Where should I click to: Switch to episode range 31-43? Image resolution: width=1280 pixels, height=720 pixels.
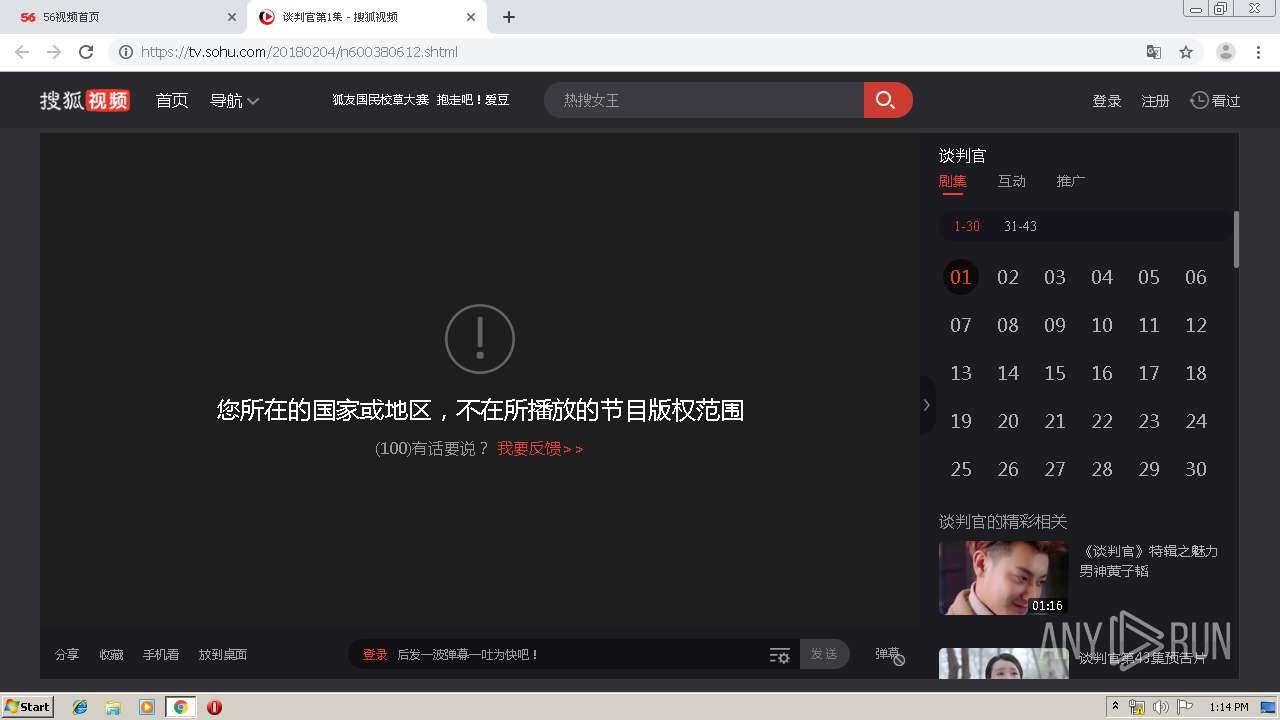pyautogui.click(x=1020, y=226)
